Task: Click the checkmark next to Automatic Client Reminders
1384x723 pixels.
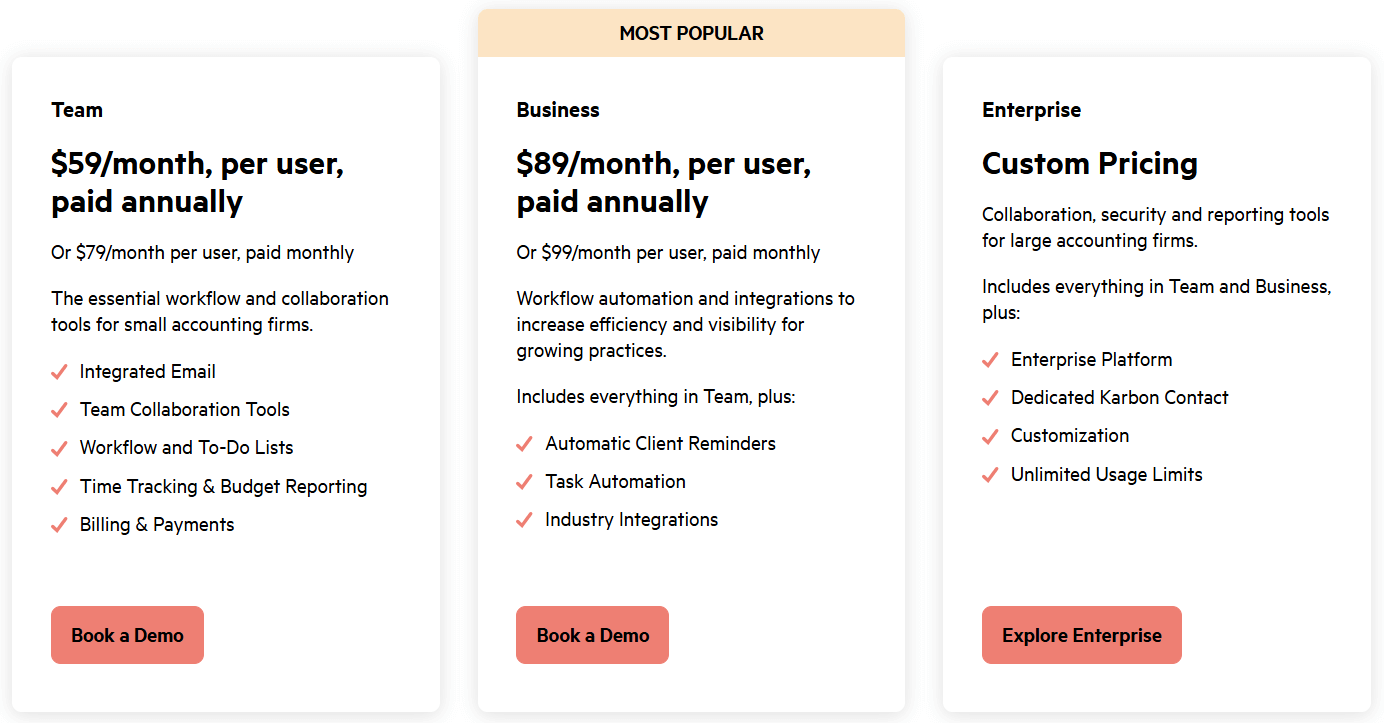Action: pyautogui.click(x=524, y=444)
